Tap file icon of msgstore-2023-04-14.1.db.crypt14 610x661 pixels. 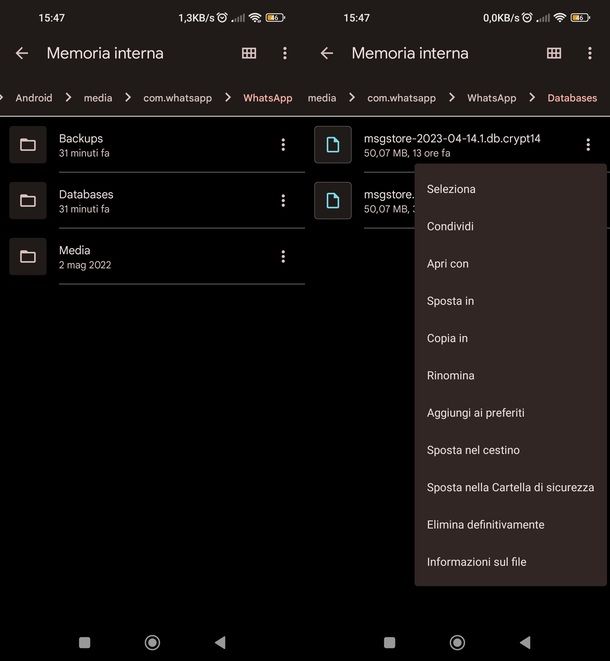(333, 145)
